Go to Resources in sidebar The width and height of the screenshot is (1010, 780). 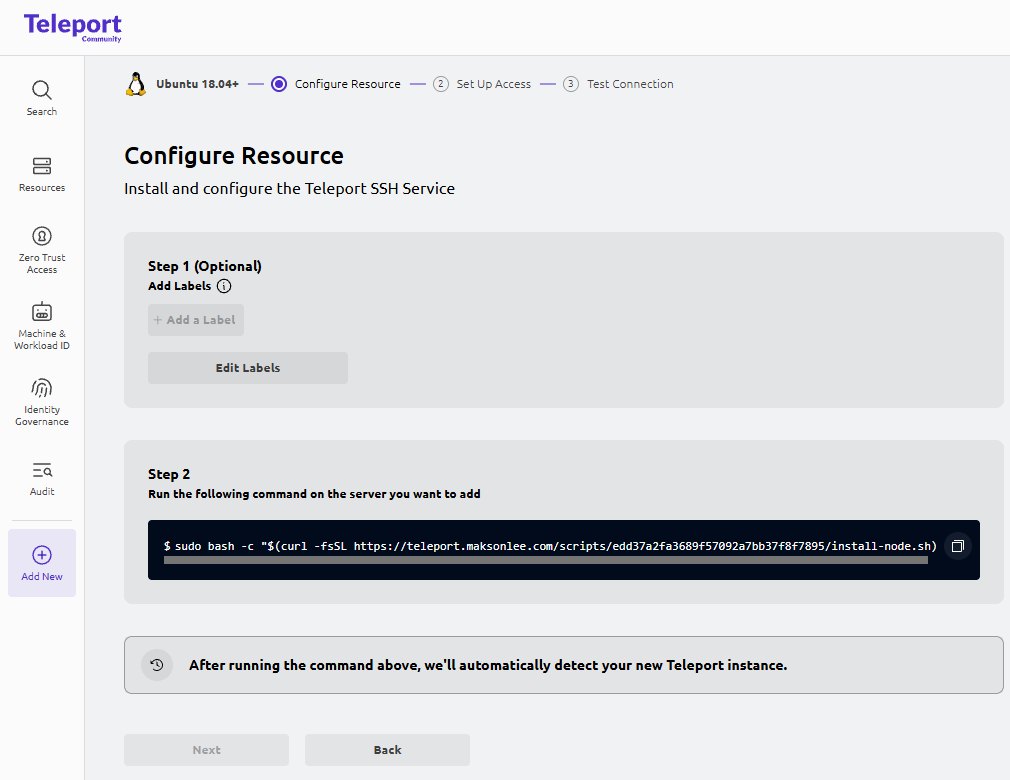tap(42, 174)
